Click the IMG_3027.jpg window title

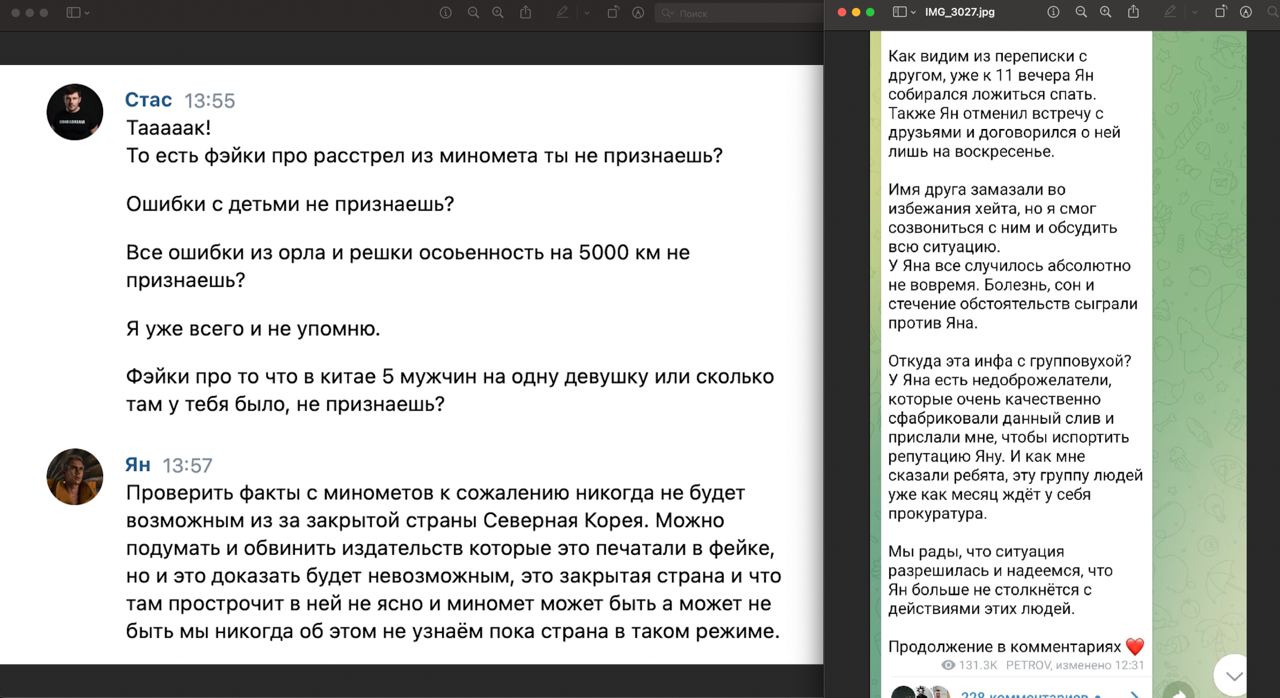960,12
